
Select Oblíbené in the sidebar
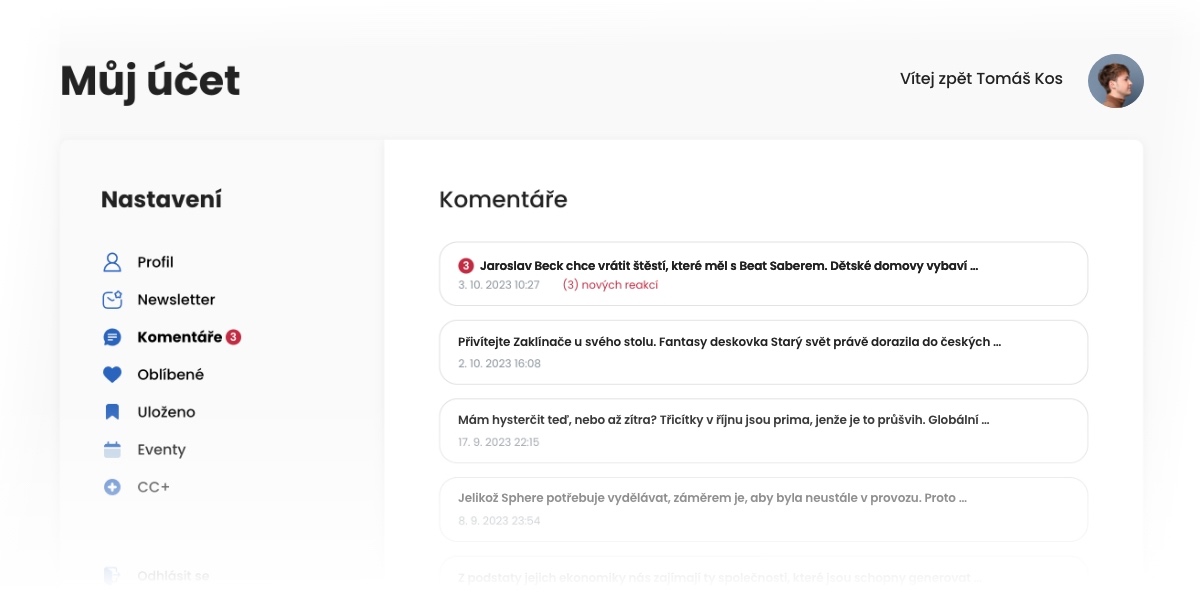coord(171,375)
